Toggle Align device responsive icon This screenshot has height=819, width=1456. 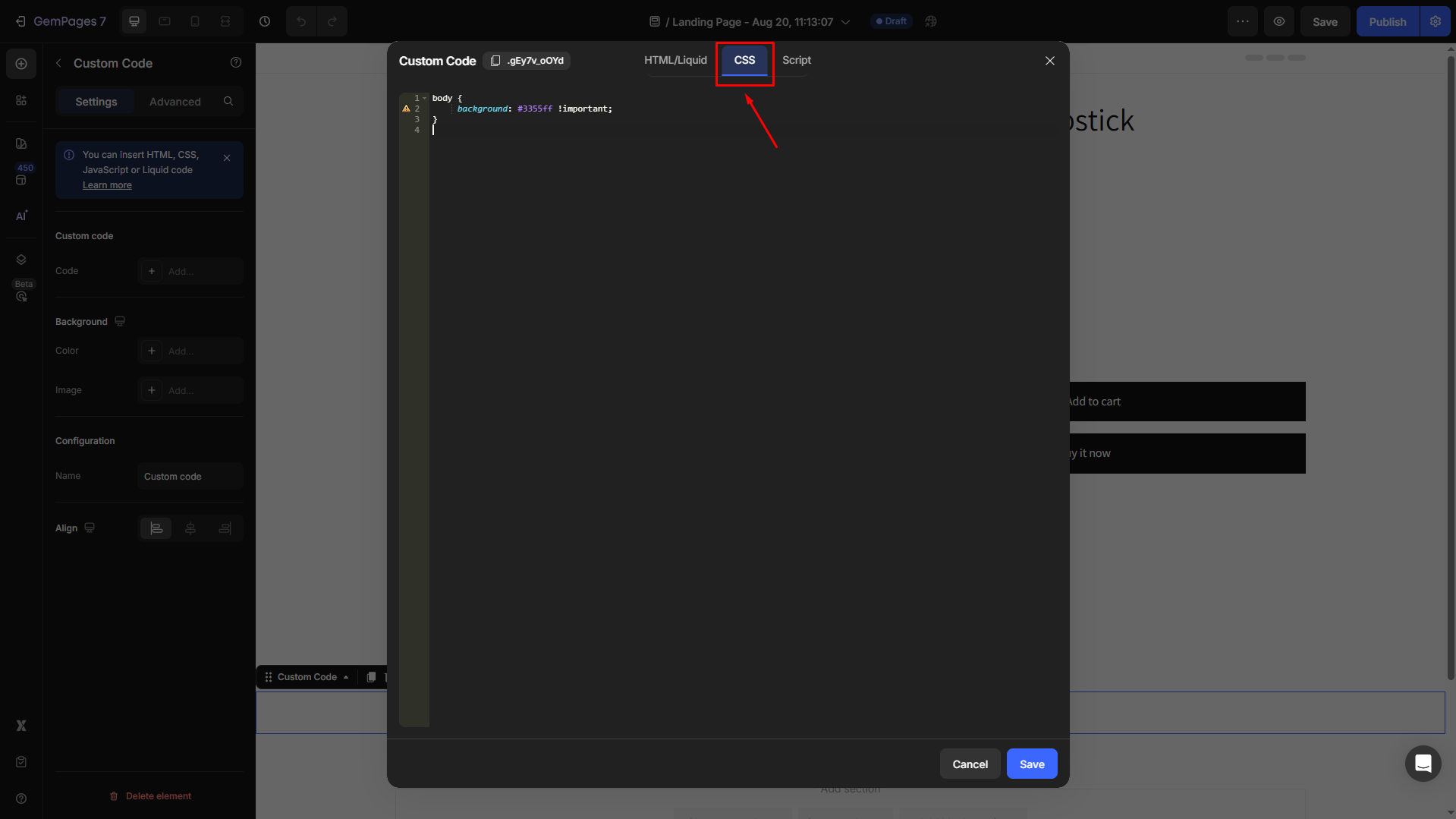[x=90, y=528]
